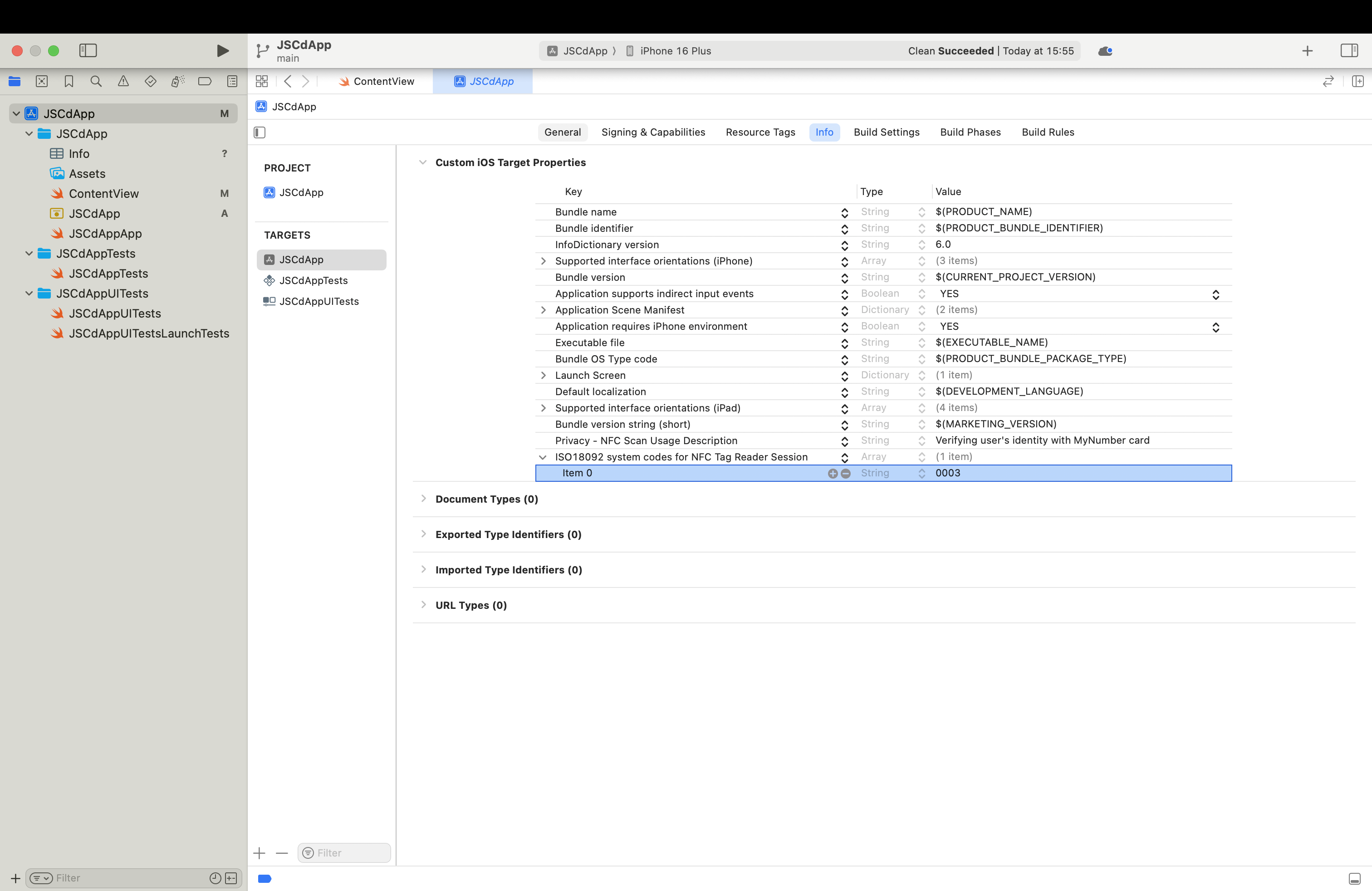Collapse the ISO18092 system codes array
Screen dimensions: 1372x891
[x=543, y=457]
